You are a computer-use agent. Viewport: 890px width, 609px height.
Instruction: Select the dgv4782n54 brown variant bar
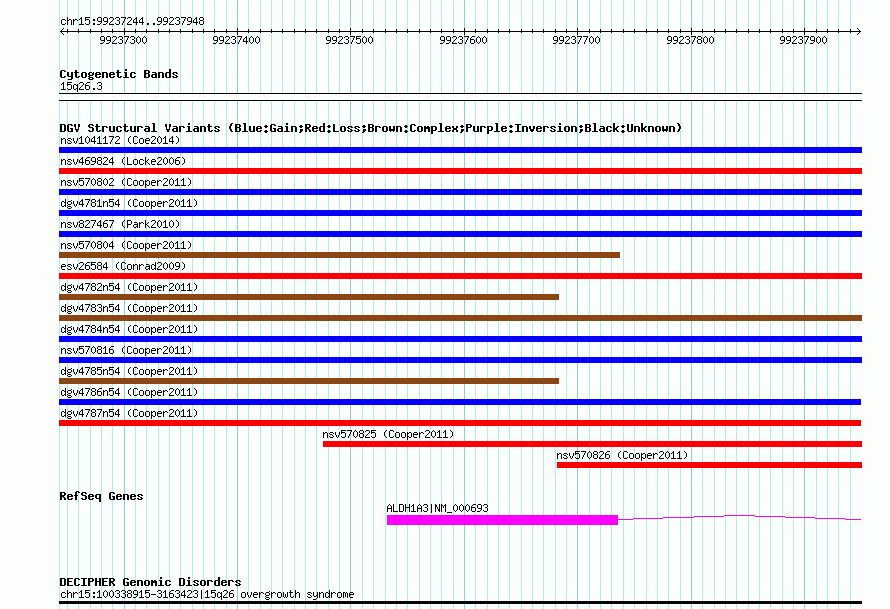[x=309, y=297]
